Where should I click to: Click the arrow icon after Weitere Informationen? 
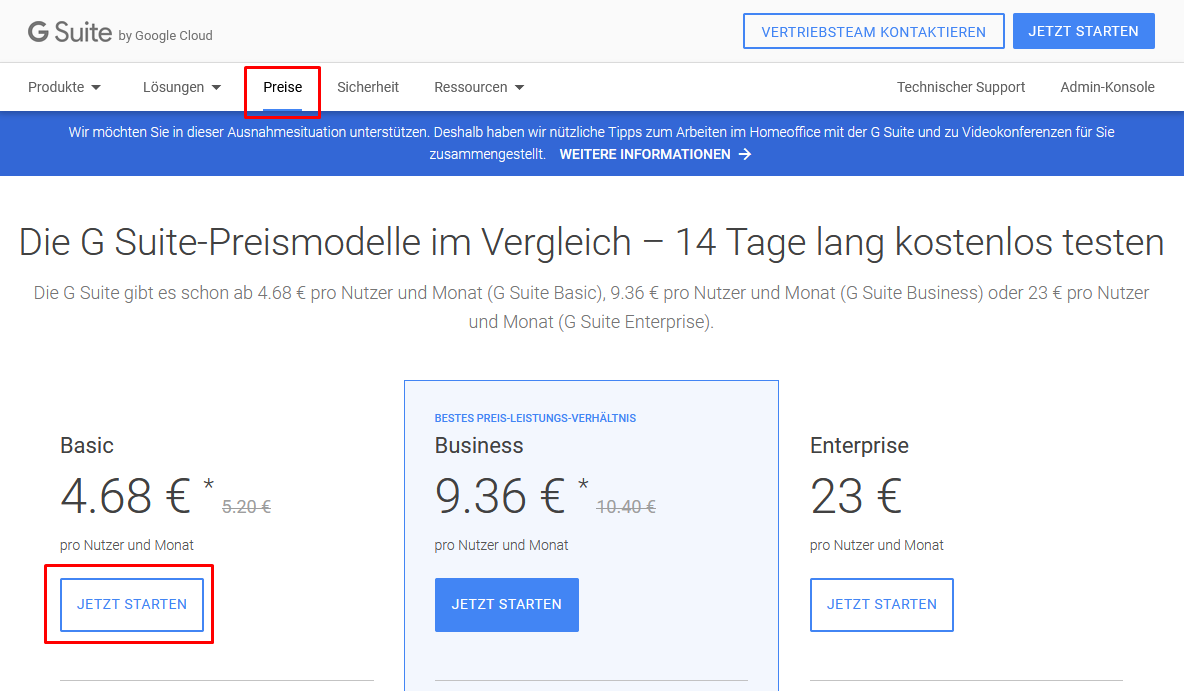coord(745,154)
